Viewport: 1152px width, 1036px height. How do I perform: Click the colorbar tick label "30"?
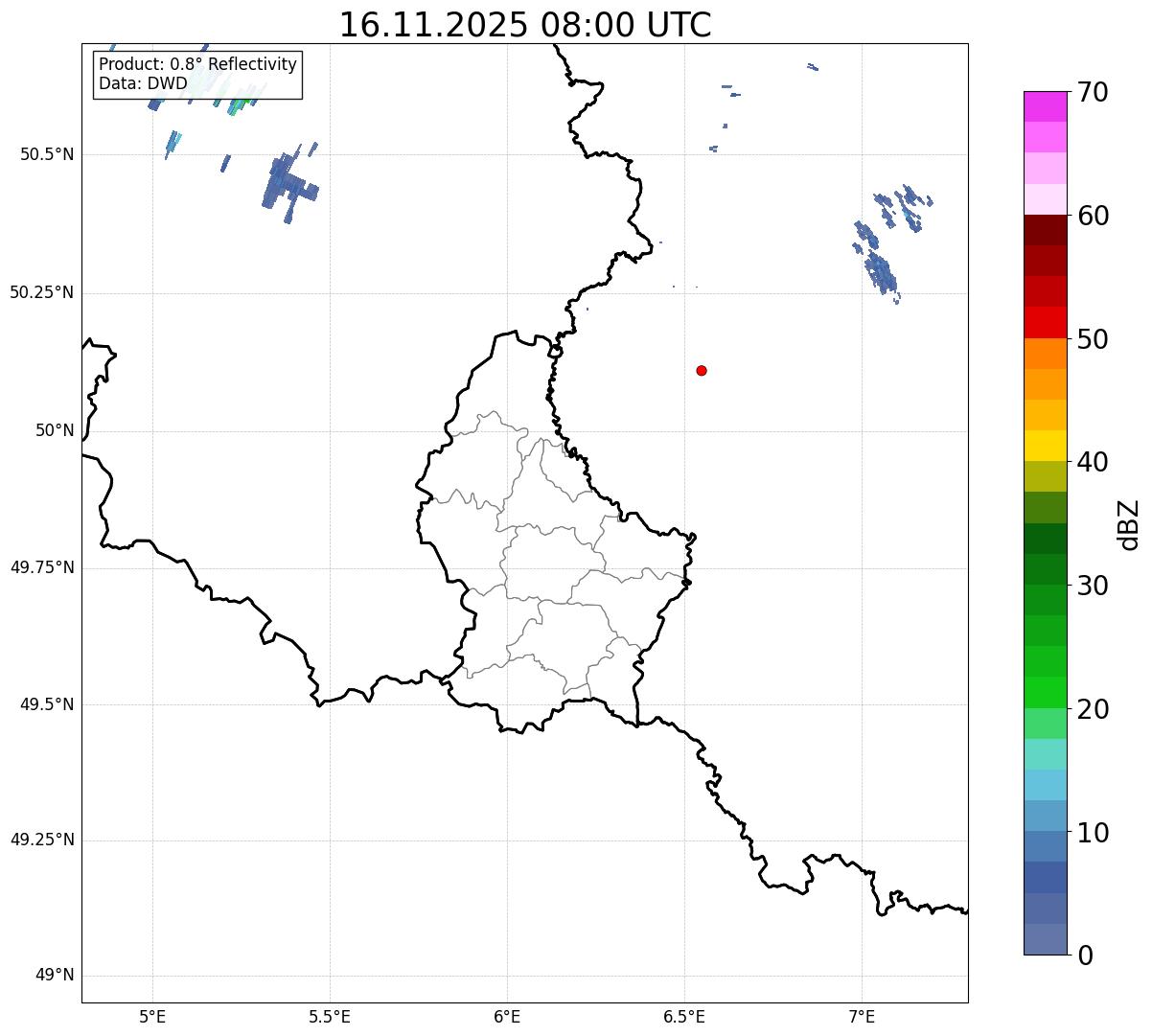click(1093, 586)
